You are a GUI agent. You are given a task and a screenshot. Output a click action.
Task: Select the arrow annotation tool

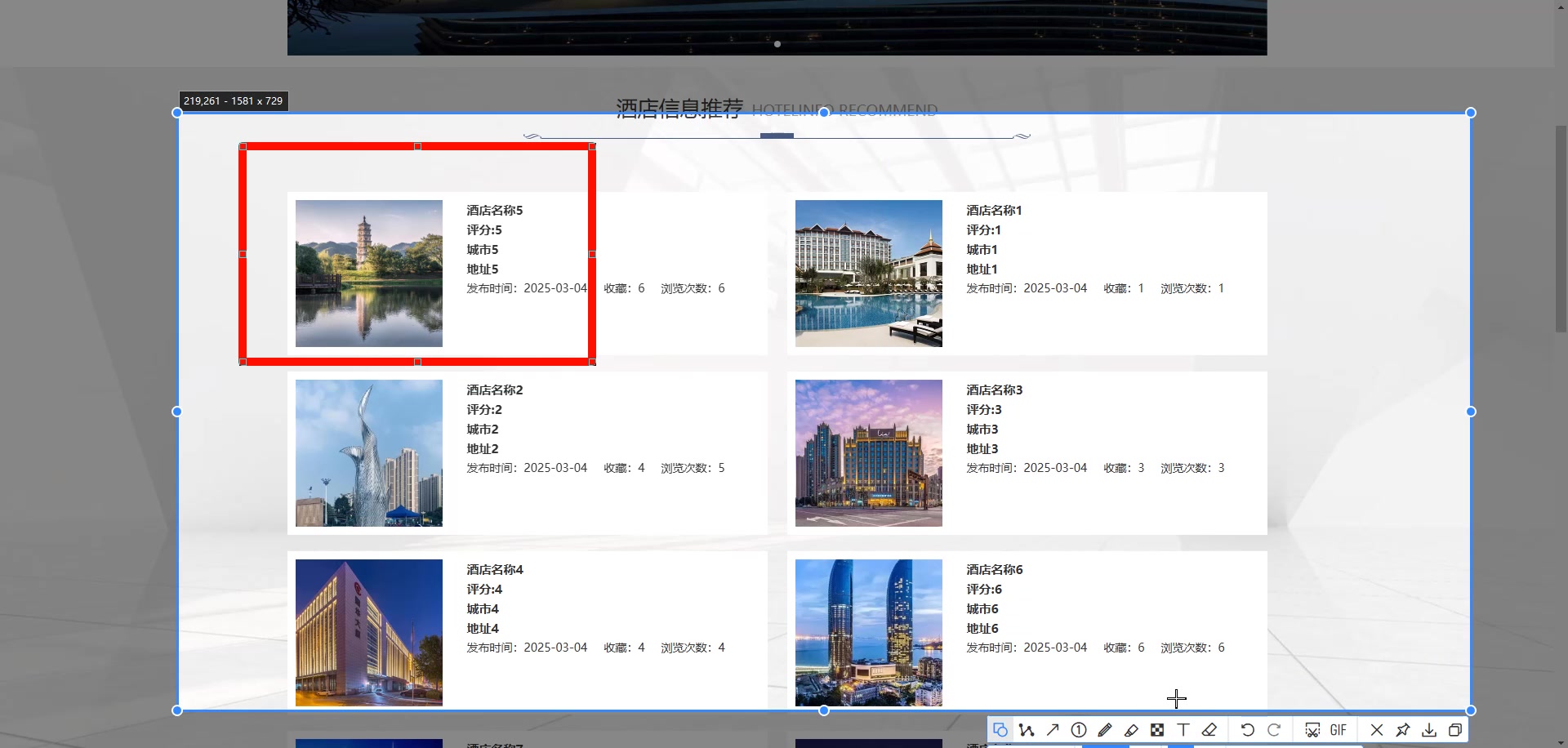click(1053, 730)
